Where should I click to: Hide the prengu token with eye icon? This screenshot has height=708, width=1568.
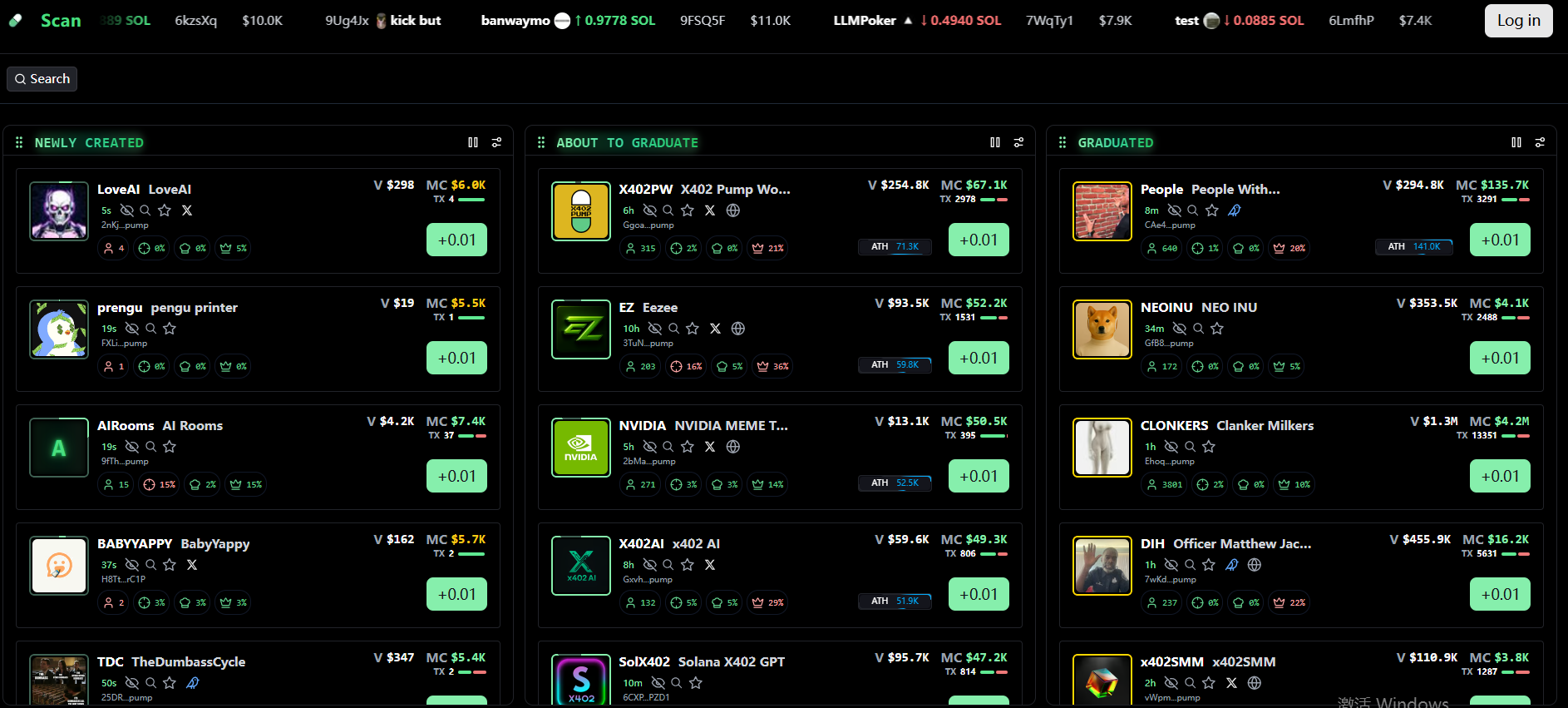[132, 329]
